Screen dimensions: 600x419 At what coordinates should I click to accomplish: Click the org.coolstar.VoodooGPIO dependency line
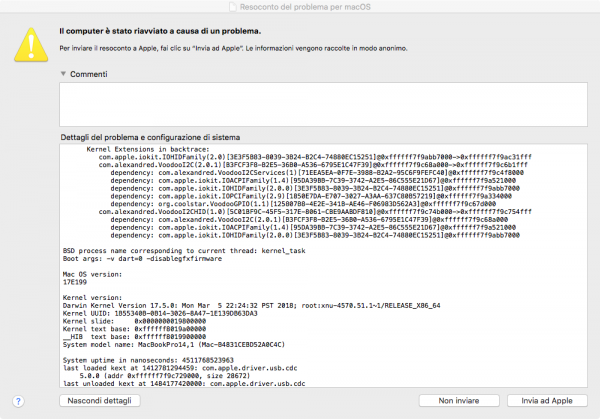[303, 204]
